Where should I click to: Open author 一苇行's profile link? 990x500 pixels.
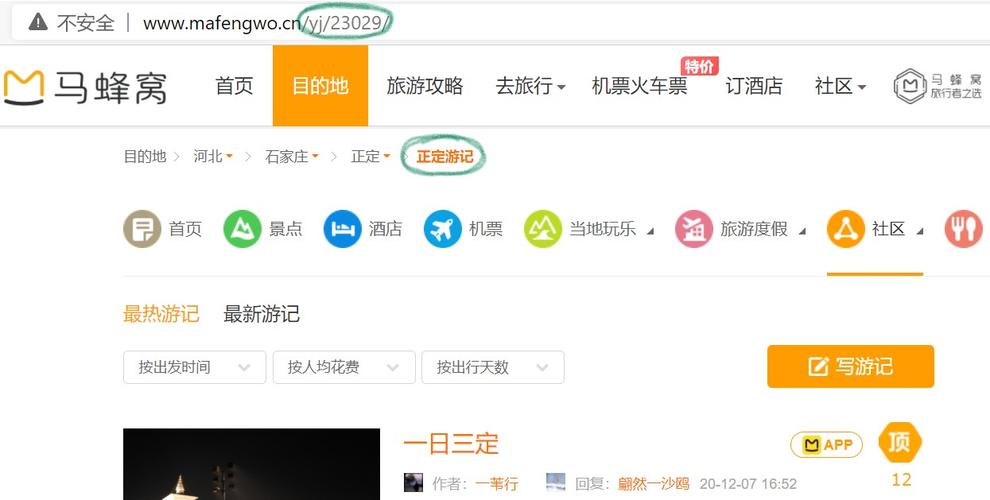coord(496,484)
